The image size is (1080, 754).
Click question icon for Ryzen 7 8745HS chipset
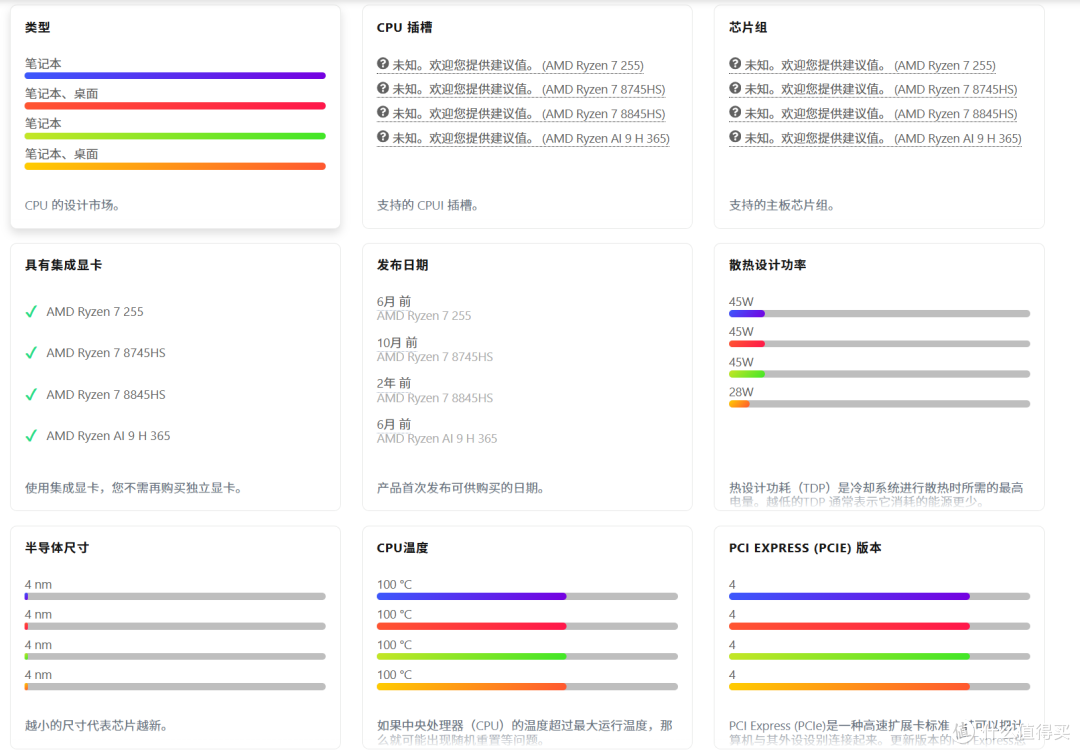coord(735,88)
